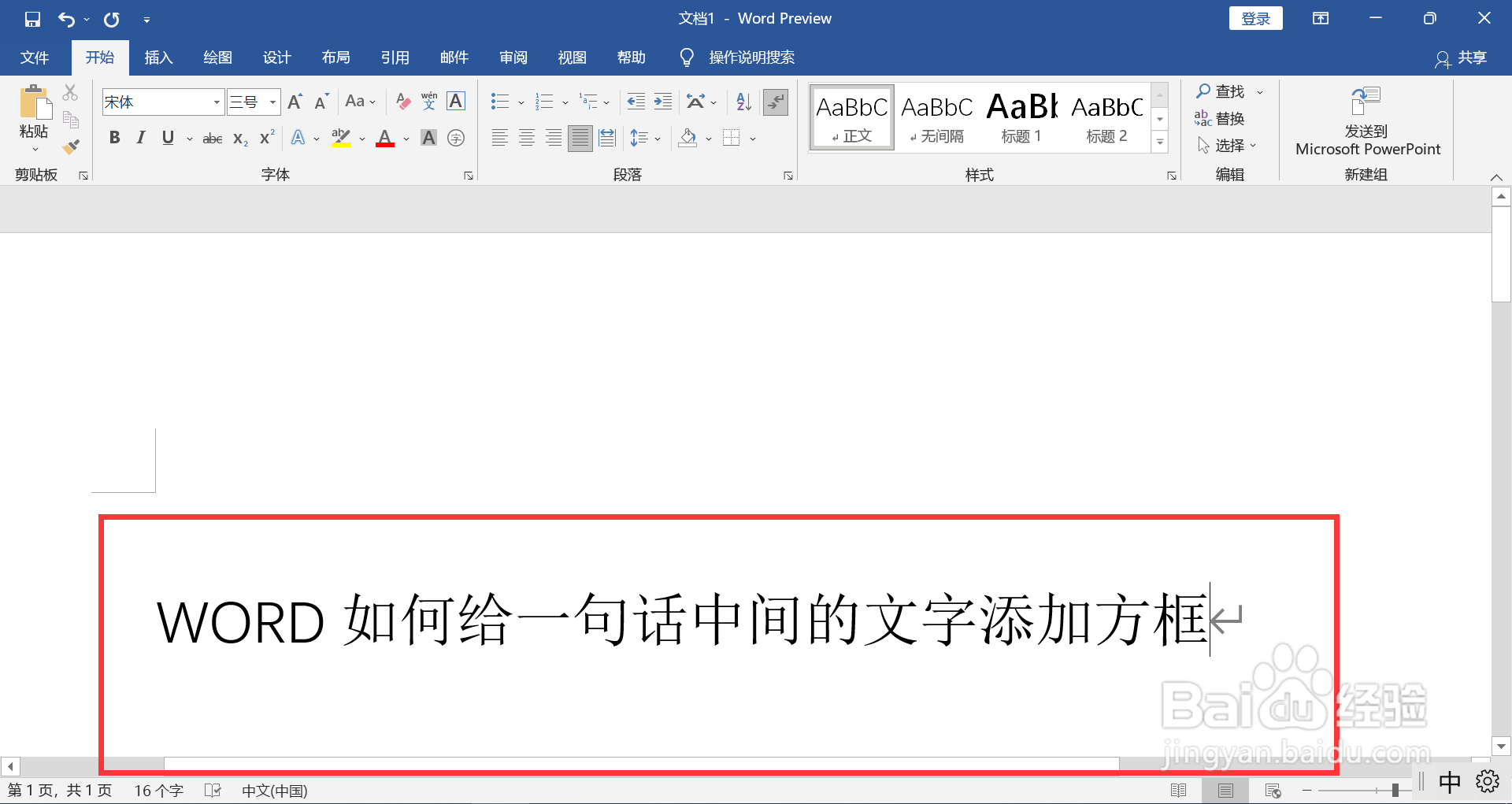This screenshot has width=1512, height=804.
Task: Apply distributed alignment
Action: [607, 139]
